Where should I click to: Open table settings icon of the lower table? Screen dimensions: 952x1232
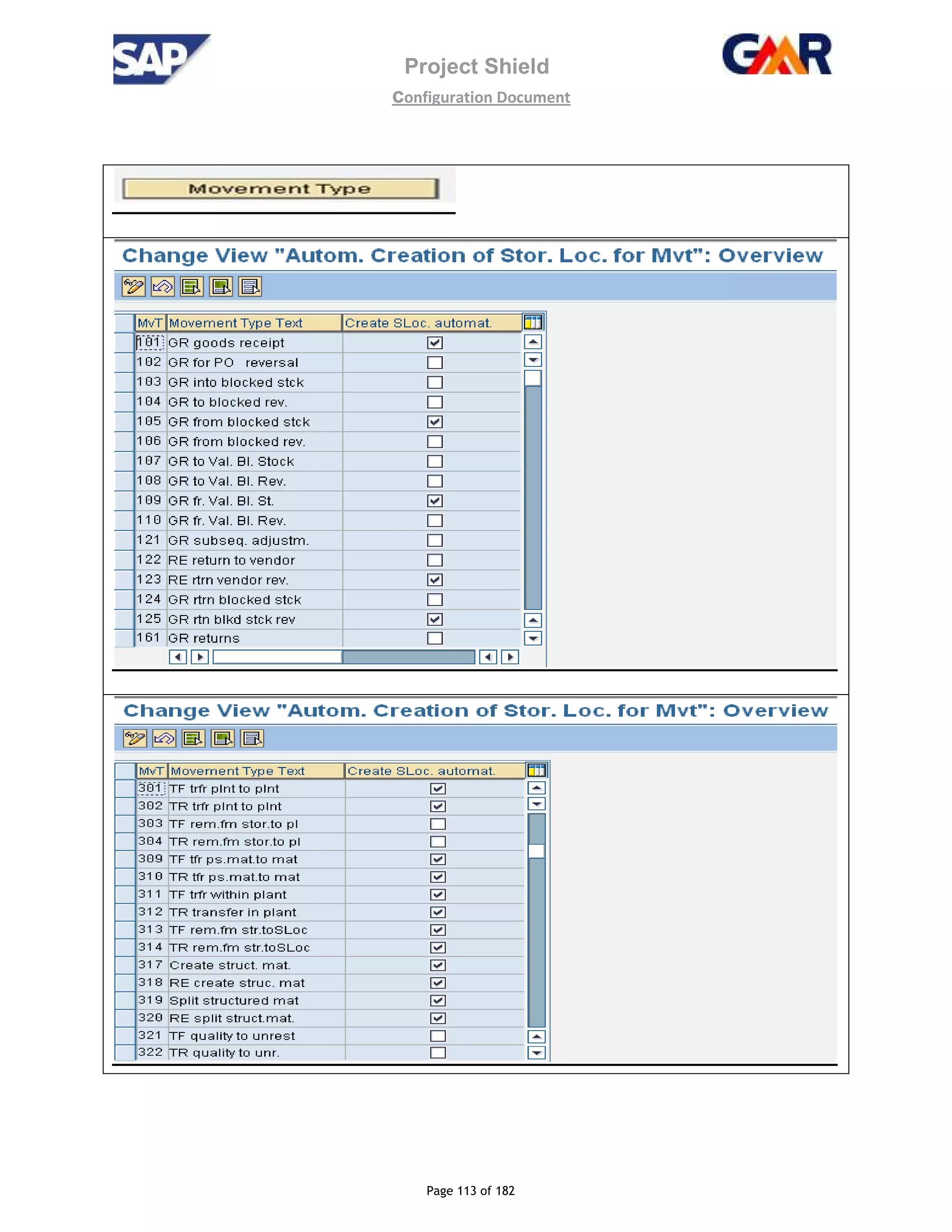(536, 770)
